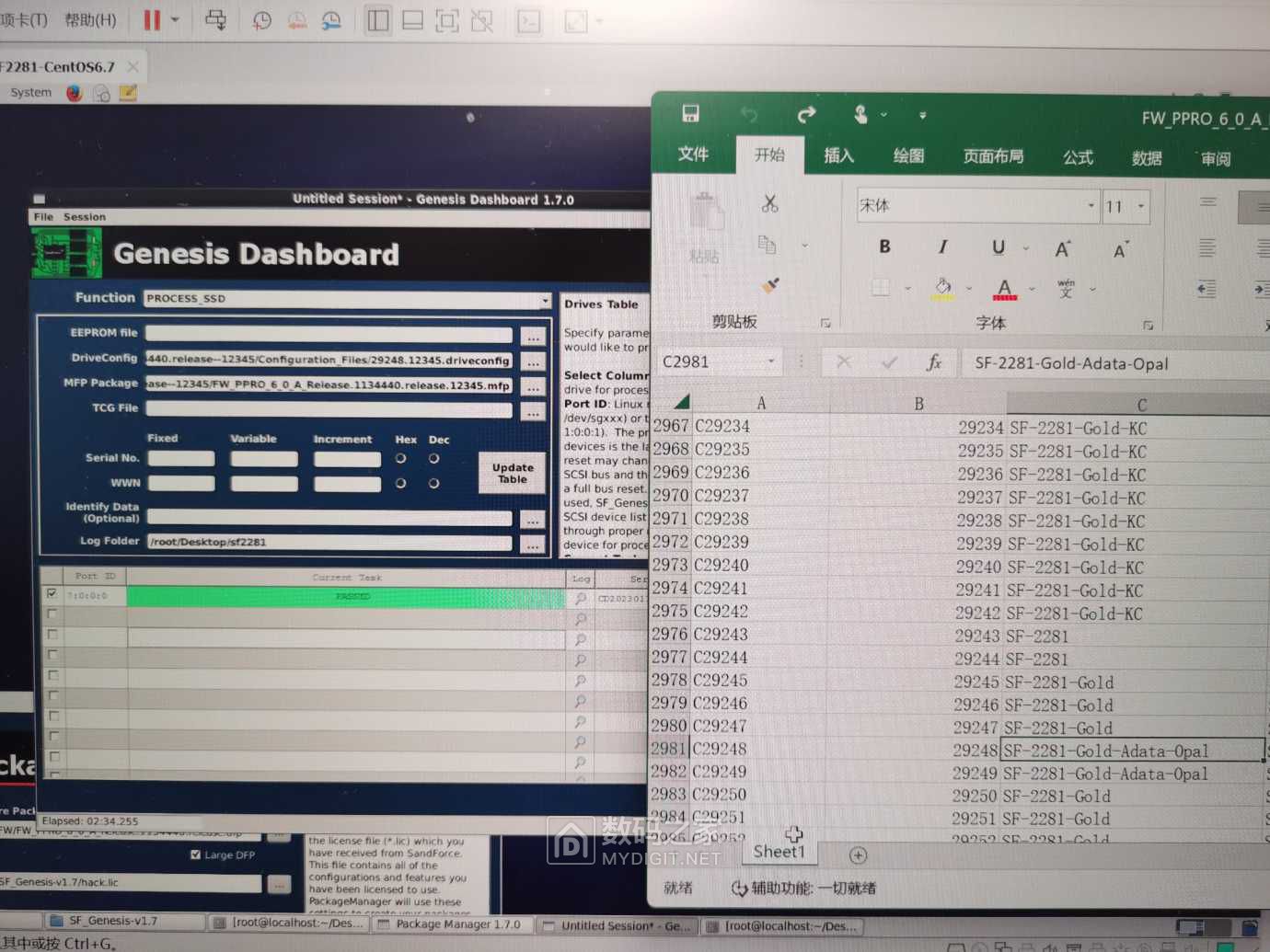Screen dimensions: 1270x952
Task: Switch to the 公式 ribbon tab
Action: coord(1078,157)
